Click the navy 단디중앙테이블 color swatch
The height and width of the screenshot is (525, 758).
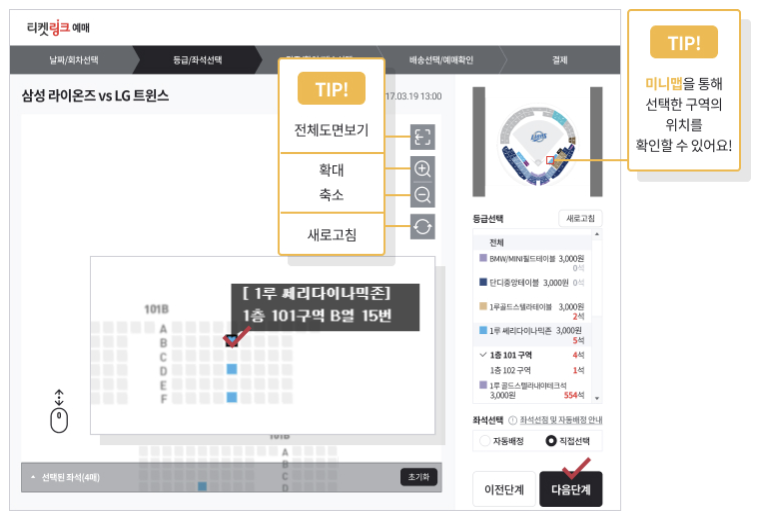(483, 282)
